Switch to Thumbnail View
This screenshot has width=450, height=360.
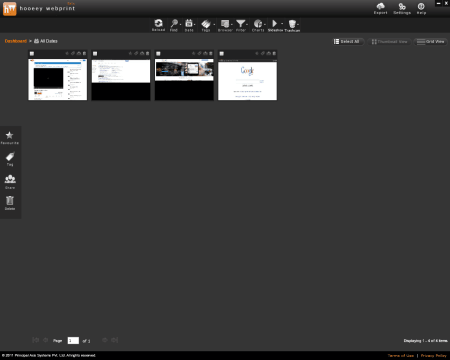tap(390, 42)
